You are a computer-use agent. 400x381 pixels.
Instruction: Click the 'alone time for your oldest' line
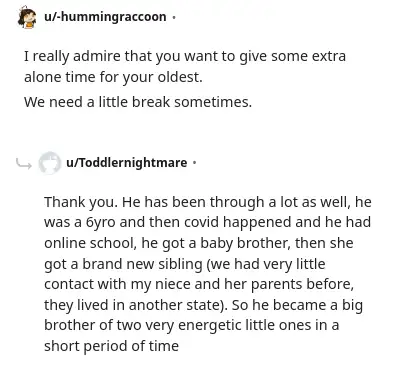(x=113, y=77)
